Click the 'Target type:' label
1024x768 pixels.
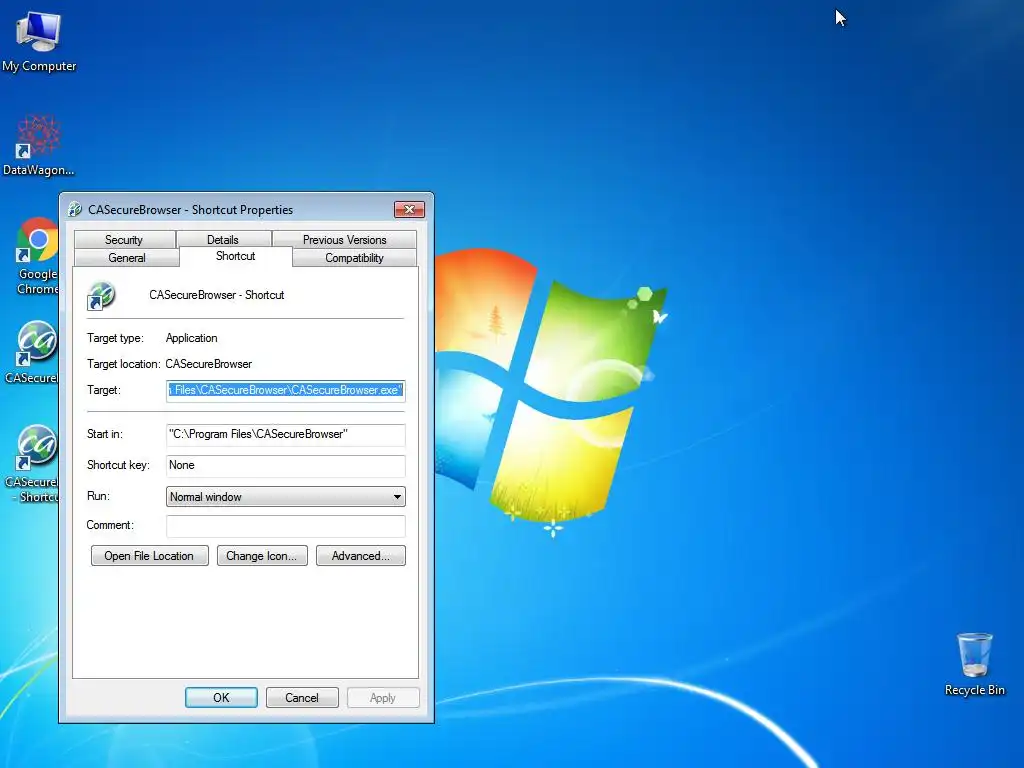[115, 338]
